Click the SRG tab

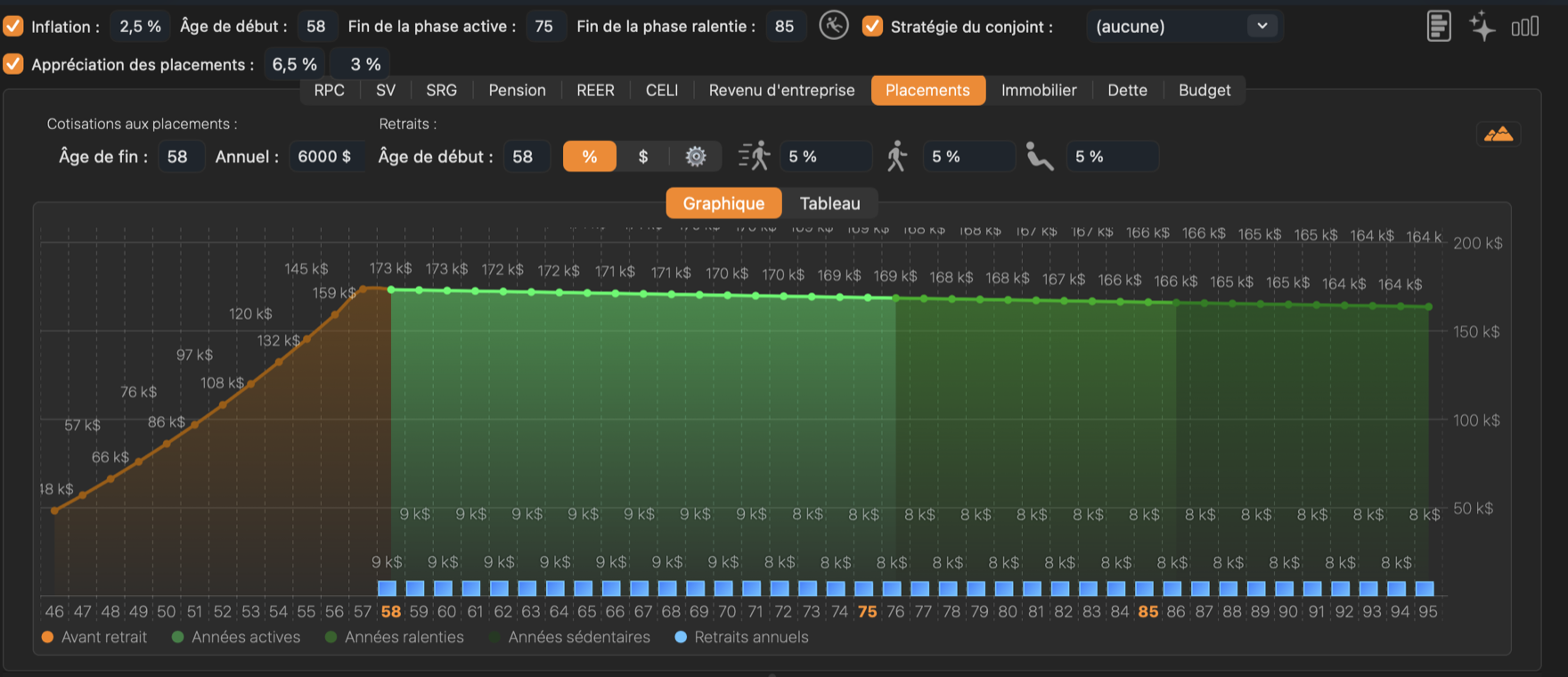coord(441,90)
